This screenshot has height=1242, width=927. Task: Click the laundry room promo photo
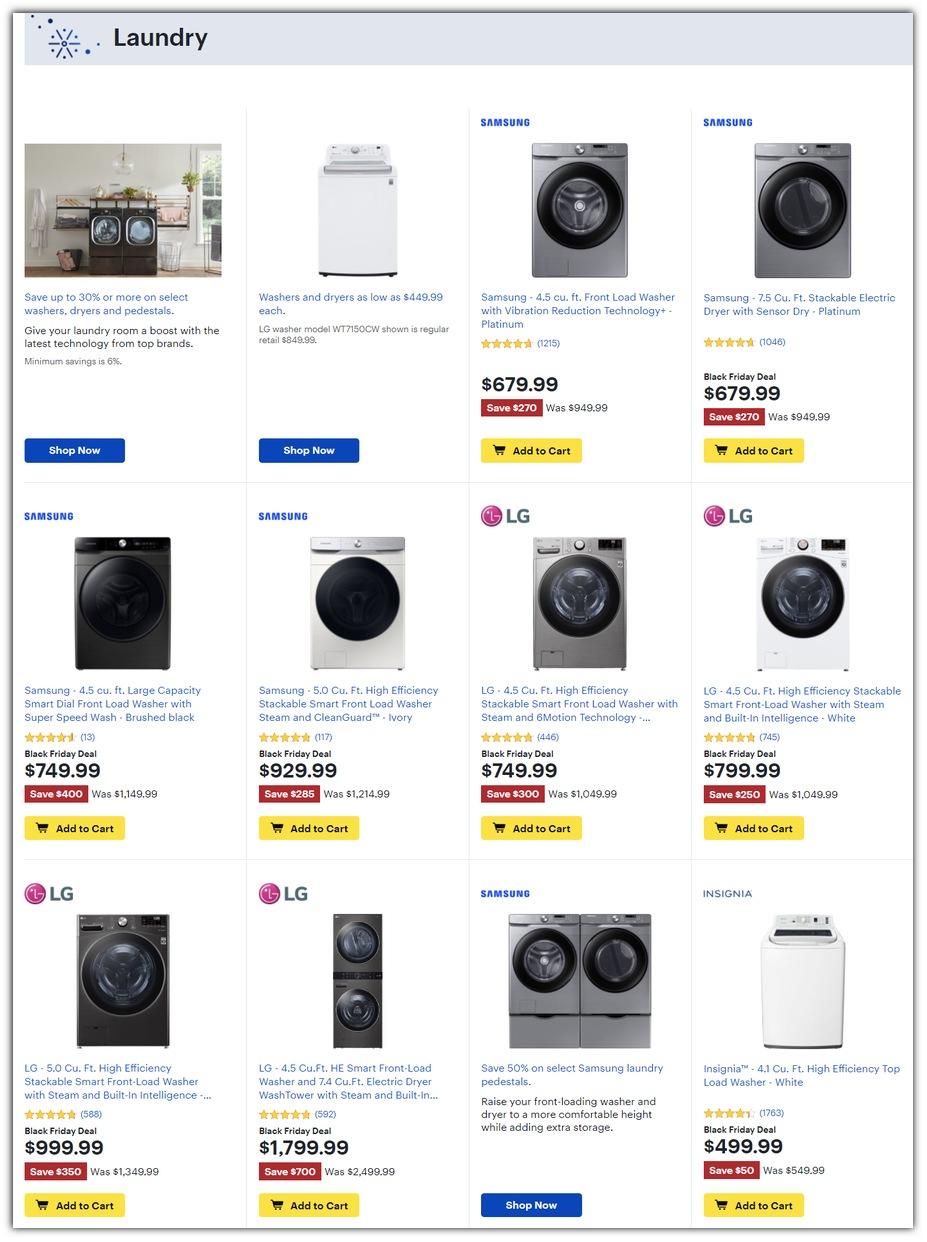coord(123,210)
